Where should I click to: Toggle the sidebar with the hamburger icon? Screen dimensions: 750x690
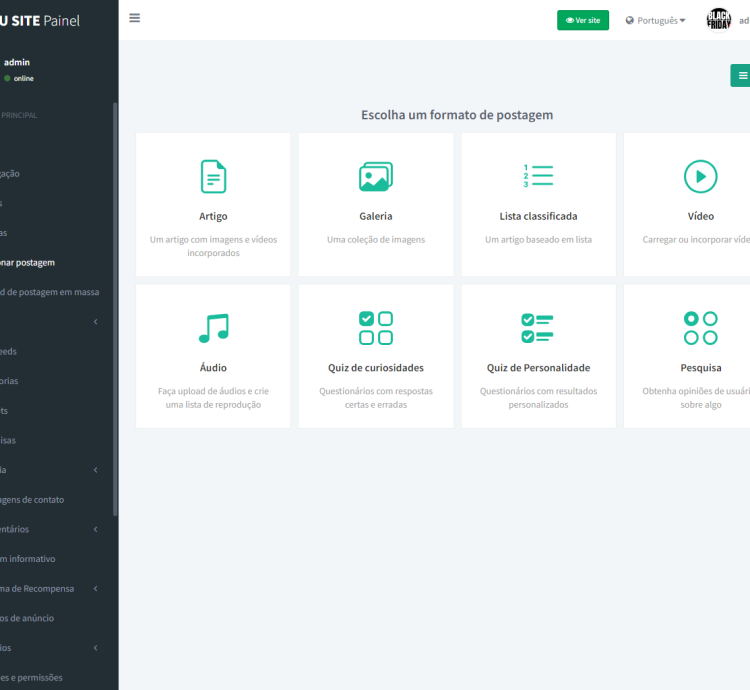135,18
